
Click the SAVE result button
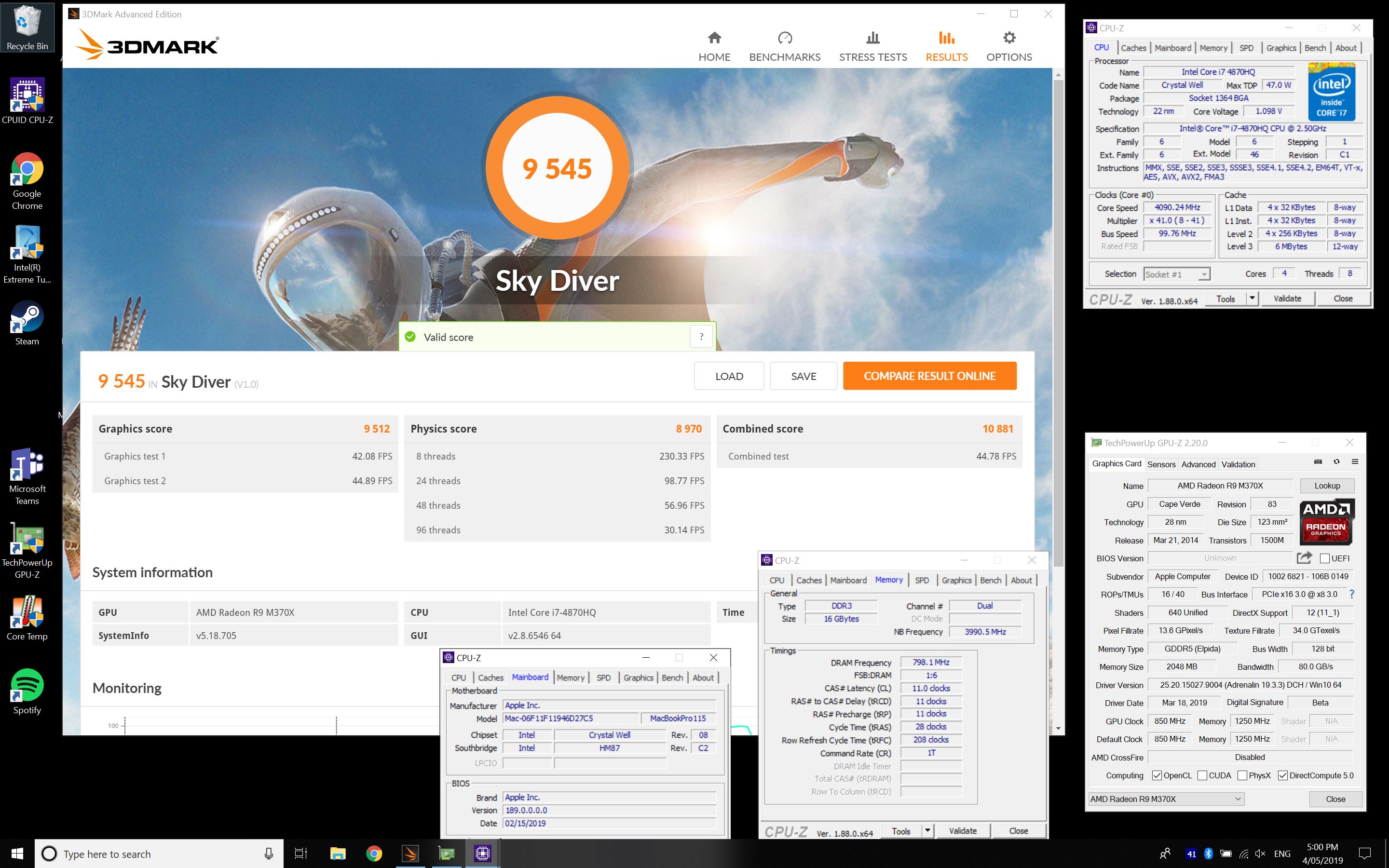(x=803, y=376)
